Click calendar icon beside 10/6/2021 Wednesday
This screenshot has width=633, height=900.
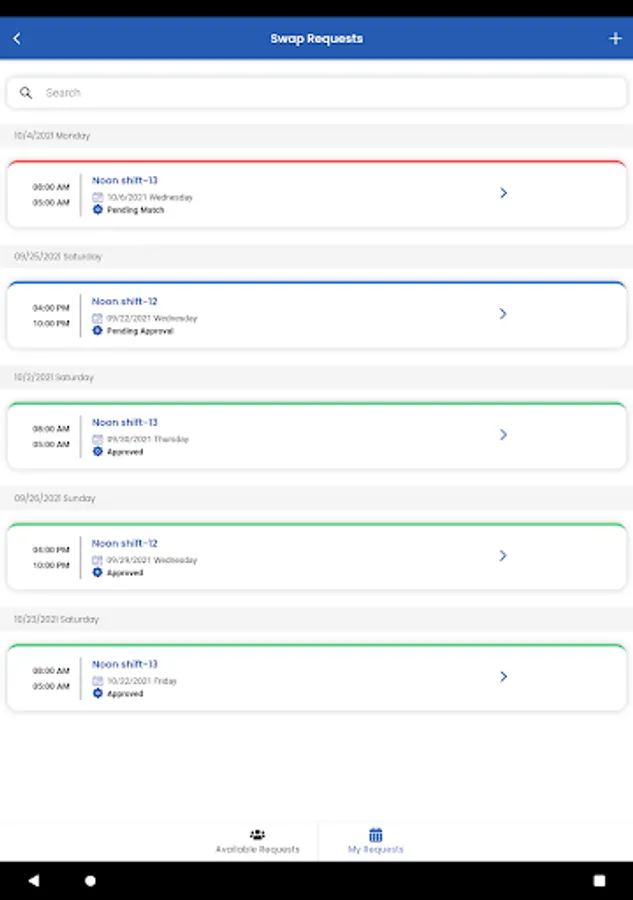pos(98,197)
